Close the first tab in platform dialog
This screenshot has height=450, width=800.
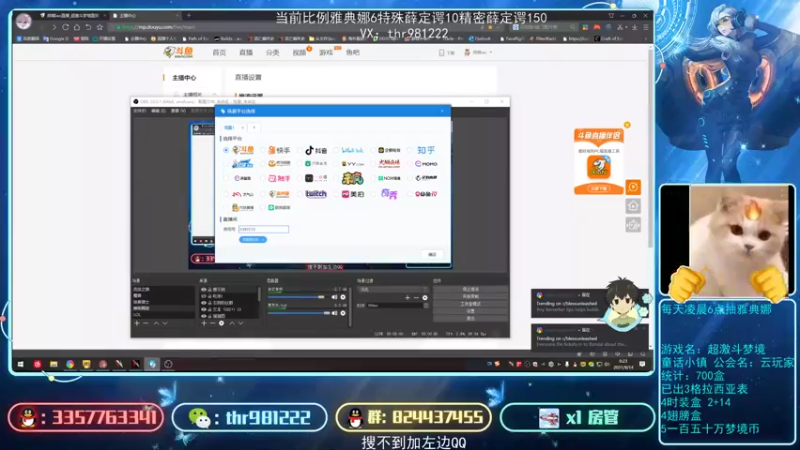click(x=242, y=128)
